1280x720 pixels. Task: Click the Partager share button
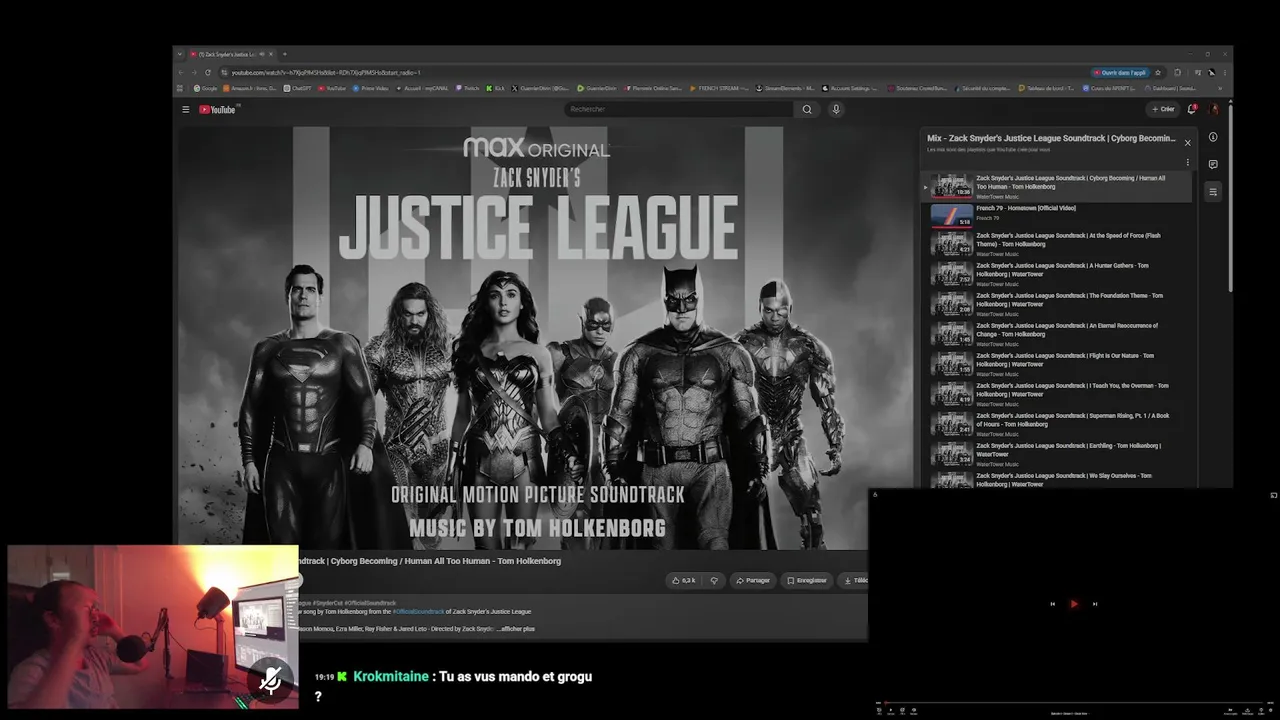click(x=753, y=580)
